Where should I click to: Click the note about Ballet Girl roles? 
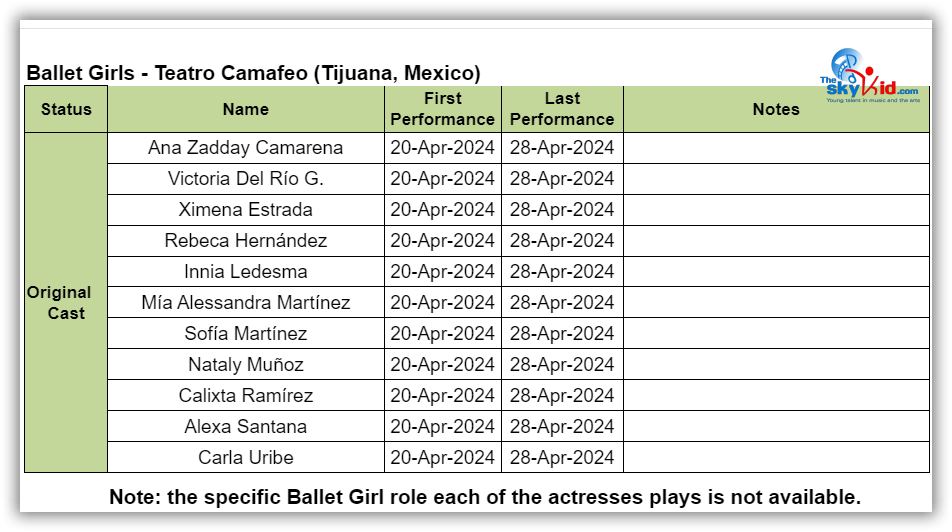point(484,497)
